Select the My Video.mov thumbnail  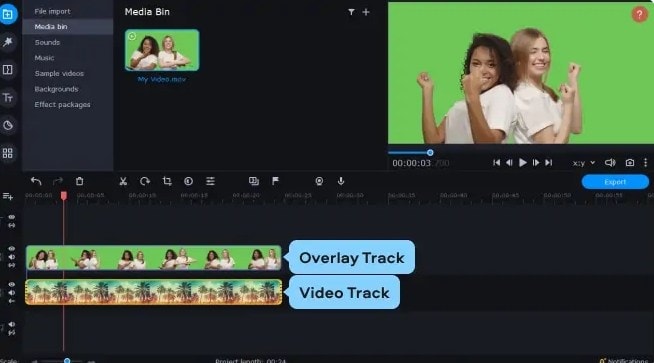162,50
